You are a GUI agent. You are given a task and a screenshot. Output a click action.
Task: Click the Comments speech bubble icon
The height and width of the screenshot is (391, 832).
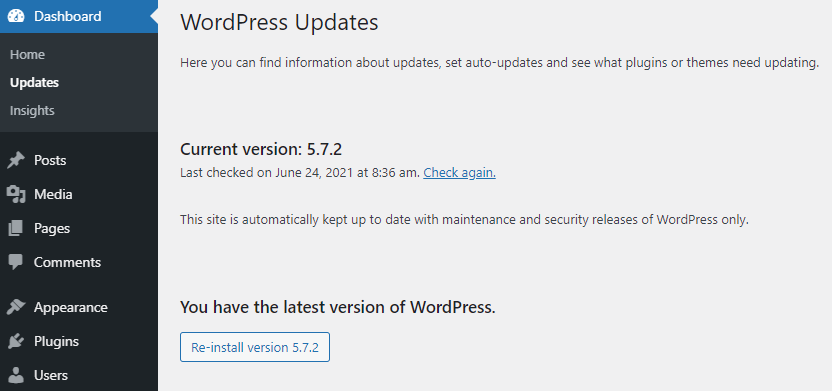[x=16, y=263]
